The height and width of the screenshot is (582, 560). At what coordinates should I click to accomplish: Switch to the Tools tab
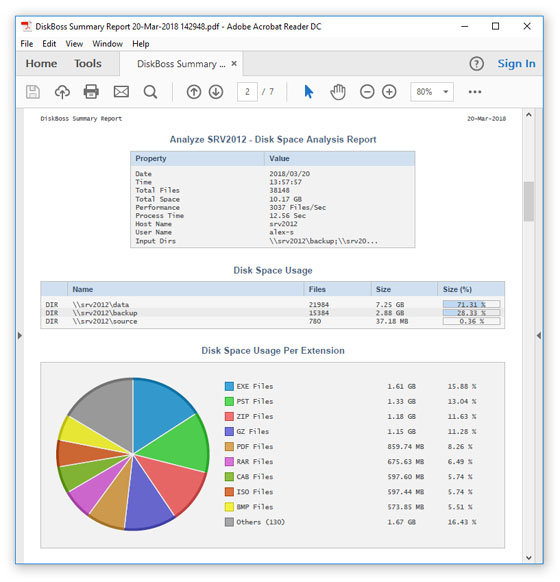[88, 63]
